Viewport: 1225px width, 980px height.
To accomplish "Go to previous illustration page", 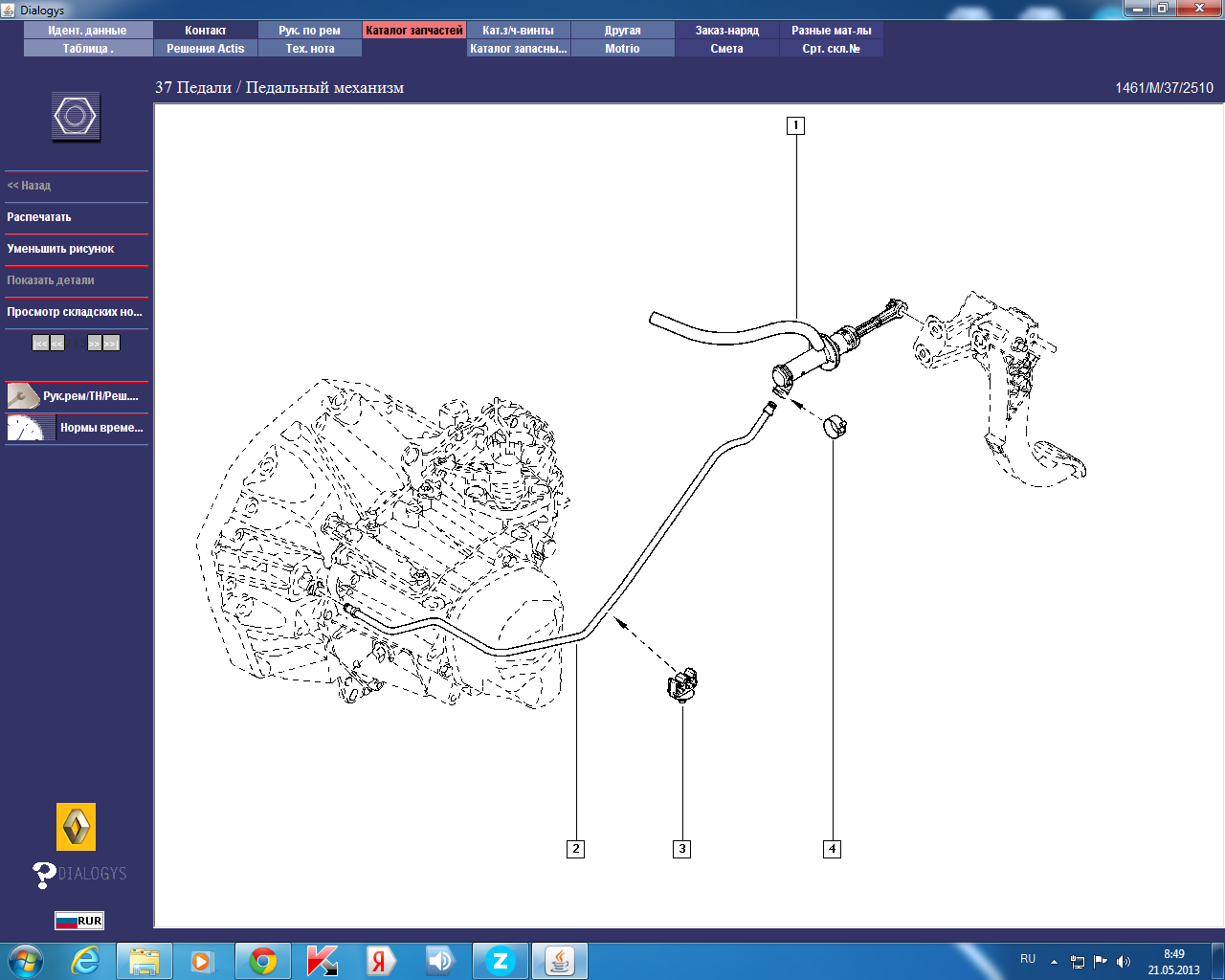I will (x=57, y=343).
